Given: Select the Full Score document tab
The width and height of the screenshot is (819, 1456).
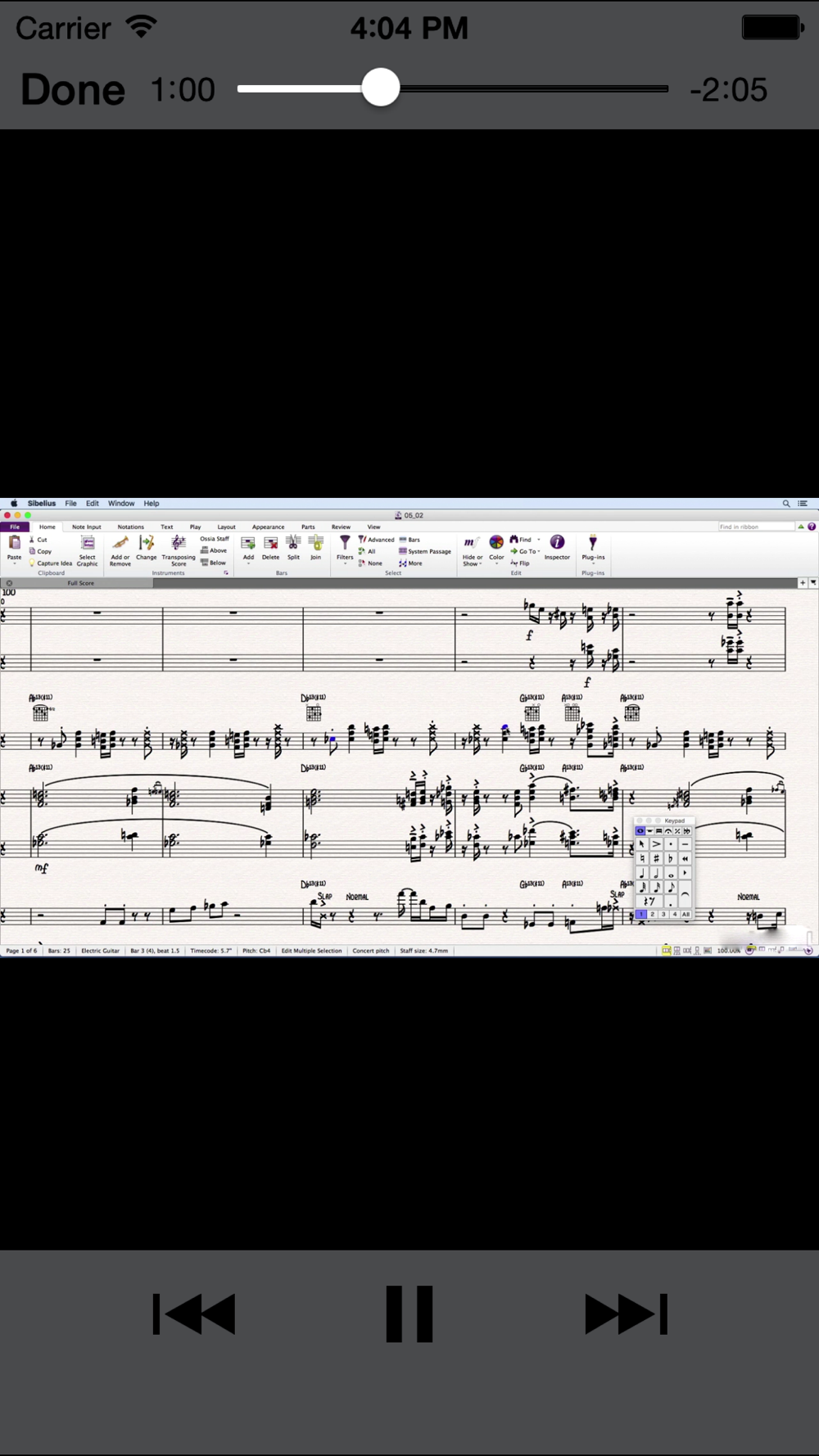Looking at the screenshot, I should pos(80,583).
